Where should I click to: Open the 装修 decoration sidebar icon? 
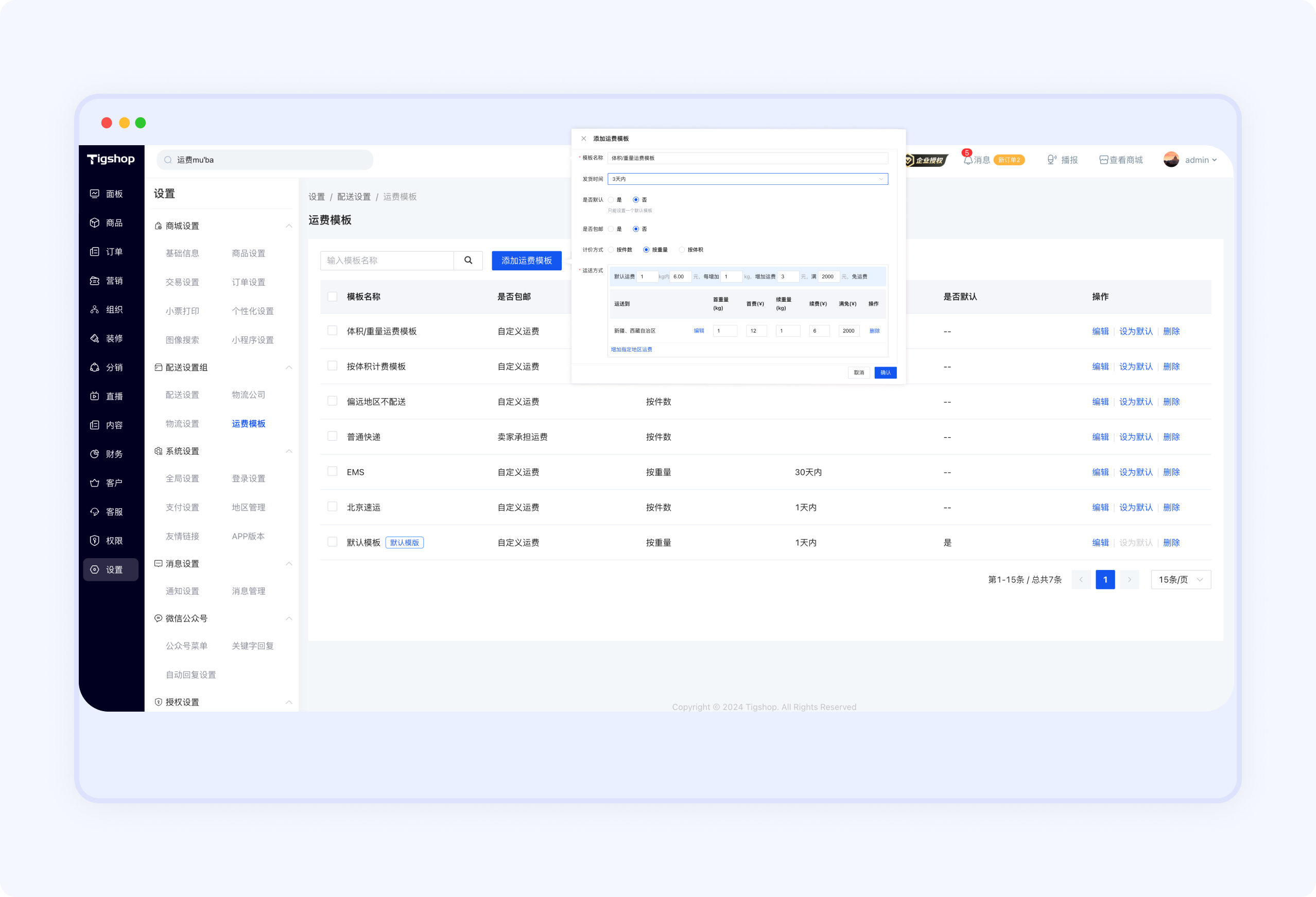pyautogui.click(x=95, y=338)
